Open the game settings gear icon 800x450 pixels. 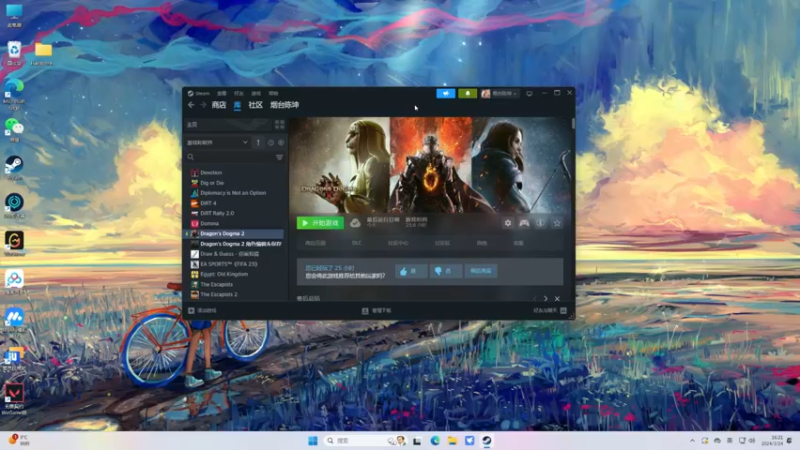tap(508, 223)
